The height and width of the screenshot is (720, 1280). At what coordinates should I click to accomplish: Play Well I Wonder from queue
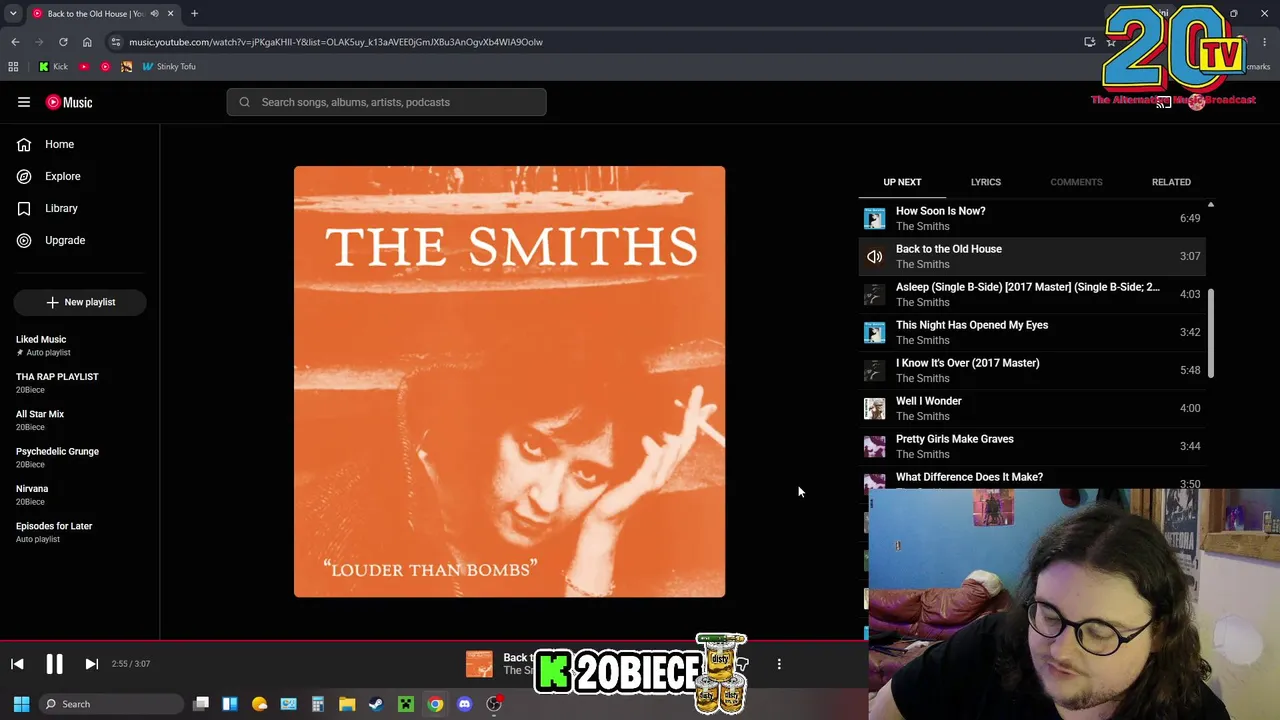[1032, 408]
